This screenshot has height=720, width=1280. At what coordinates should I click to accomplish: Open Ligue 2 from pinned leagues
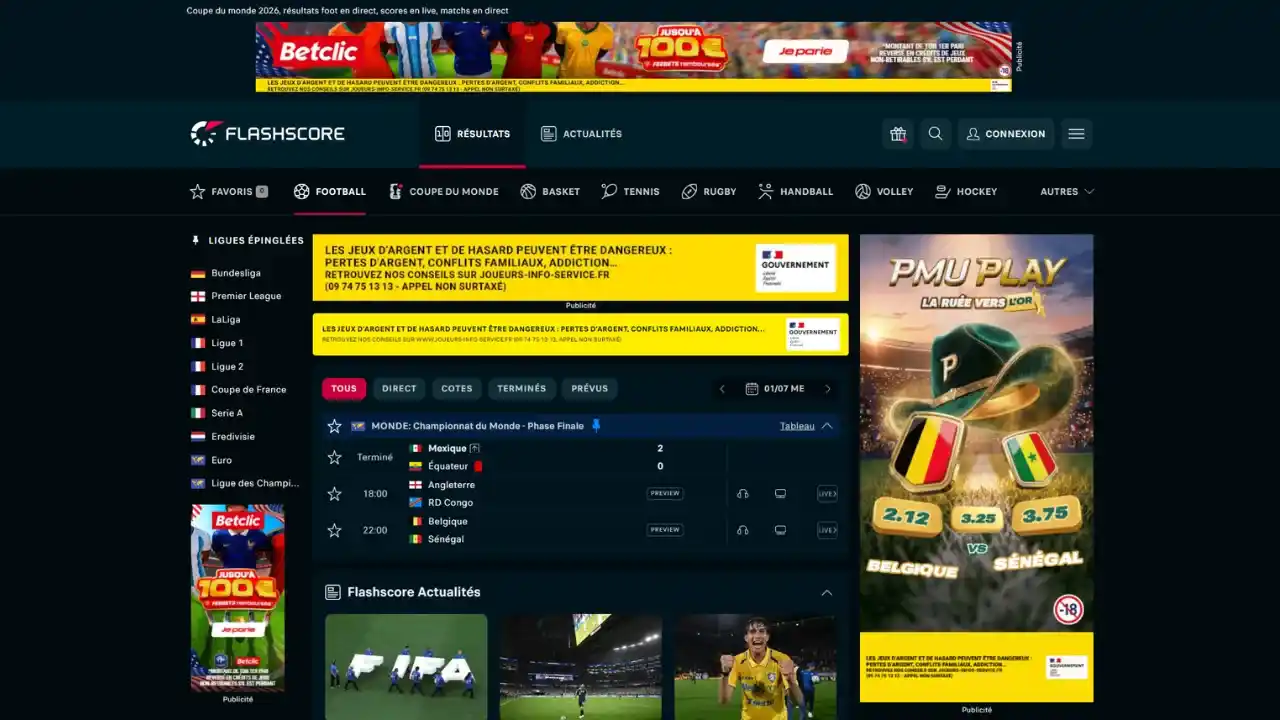tap(227, 366)
